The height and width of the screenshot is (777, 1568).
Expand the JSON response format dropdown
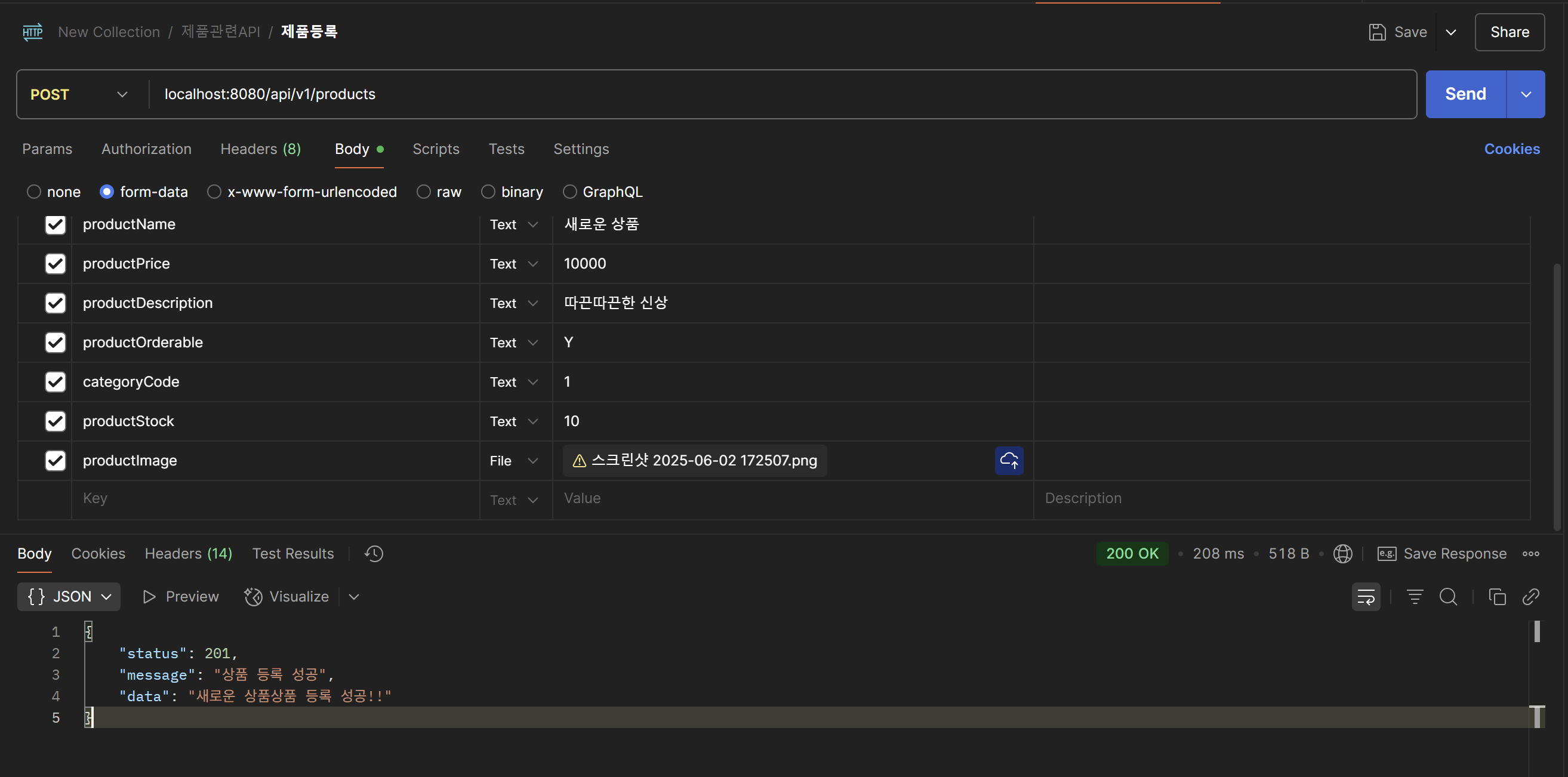[x=69, y=597]
